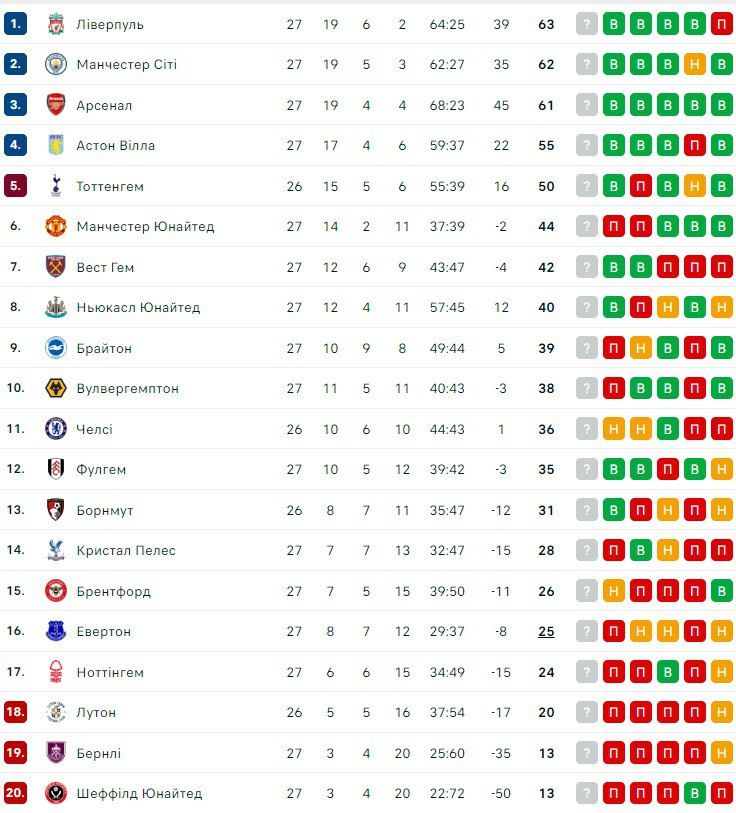Screen dimensions: 736x813
Task: Click the Wolverhampton wolf crest icon
Action: pyautogui.click(x=55, y=388)
